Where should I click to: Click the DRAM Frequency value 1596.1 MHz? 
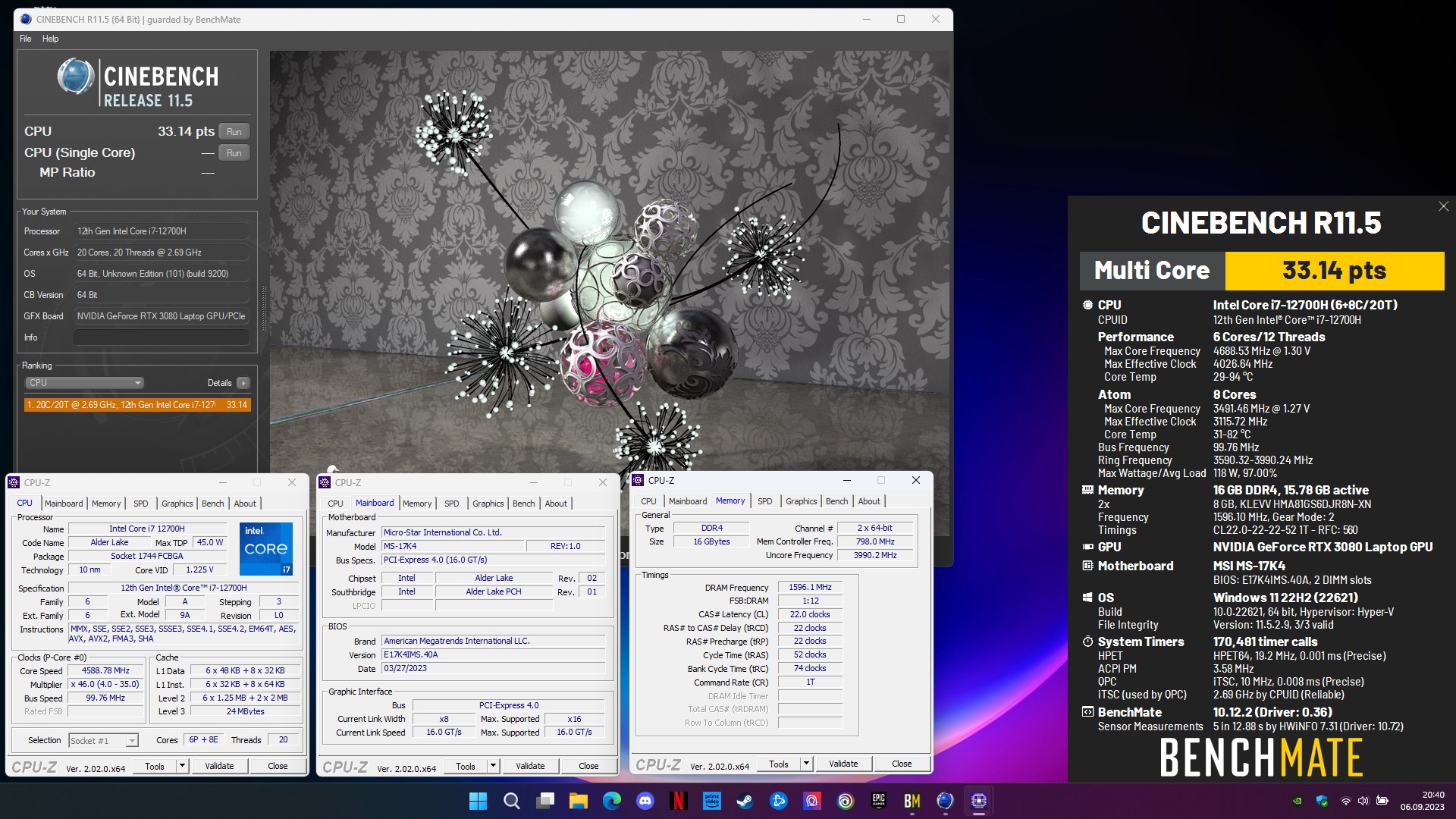[x=810, y=587]
